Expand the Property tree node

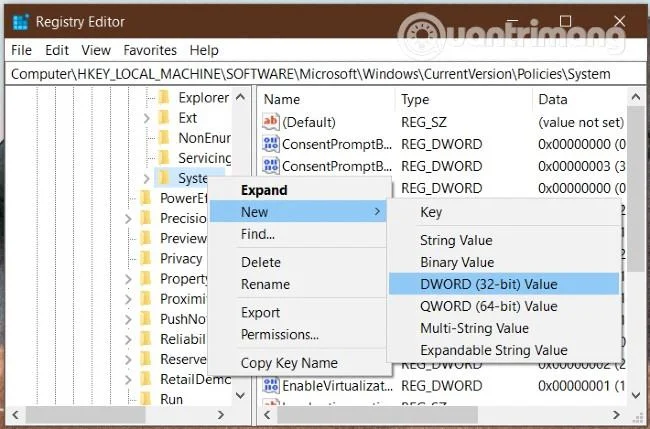128,279
